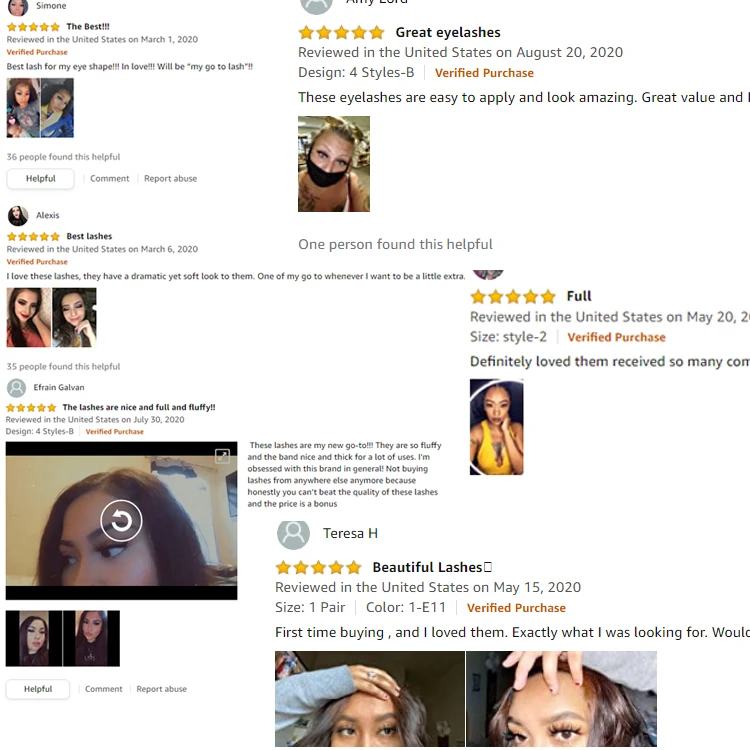Click Teresa H's default avatar icon

(x=293, y=534)
